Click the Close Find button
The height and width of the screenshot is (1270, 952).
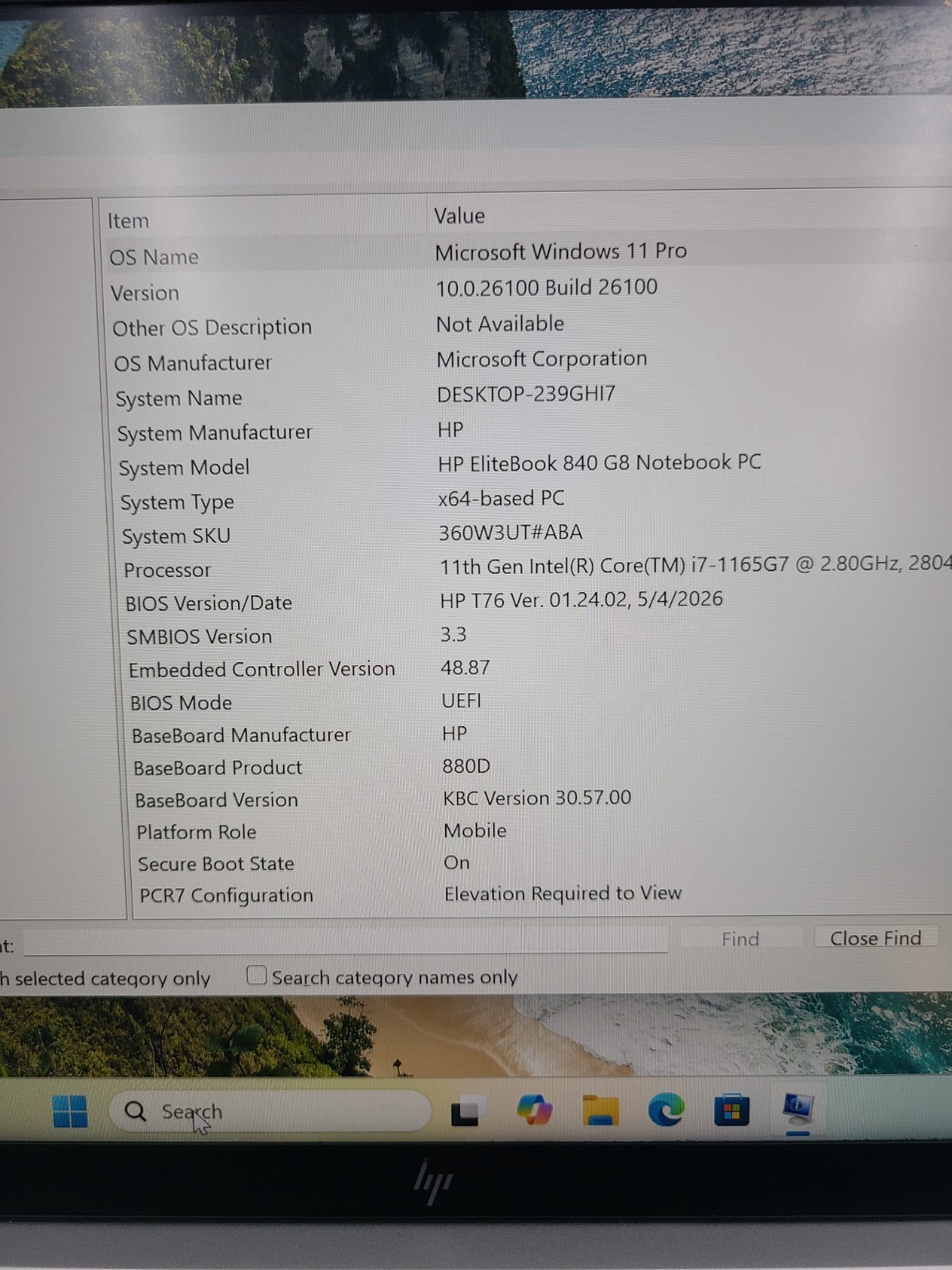(876, 938)
